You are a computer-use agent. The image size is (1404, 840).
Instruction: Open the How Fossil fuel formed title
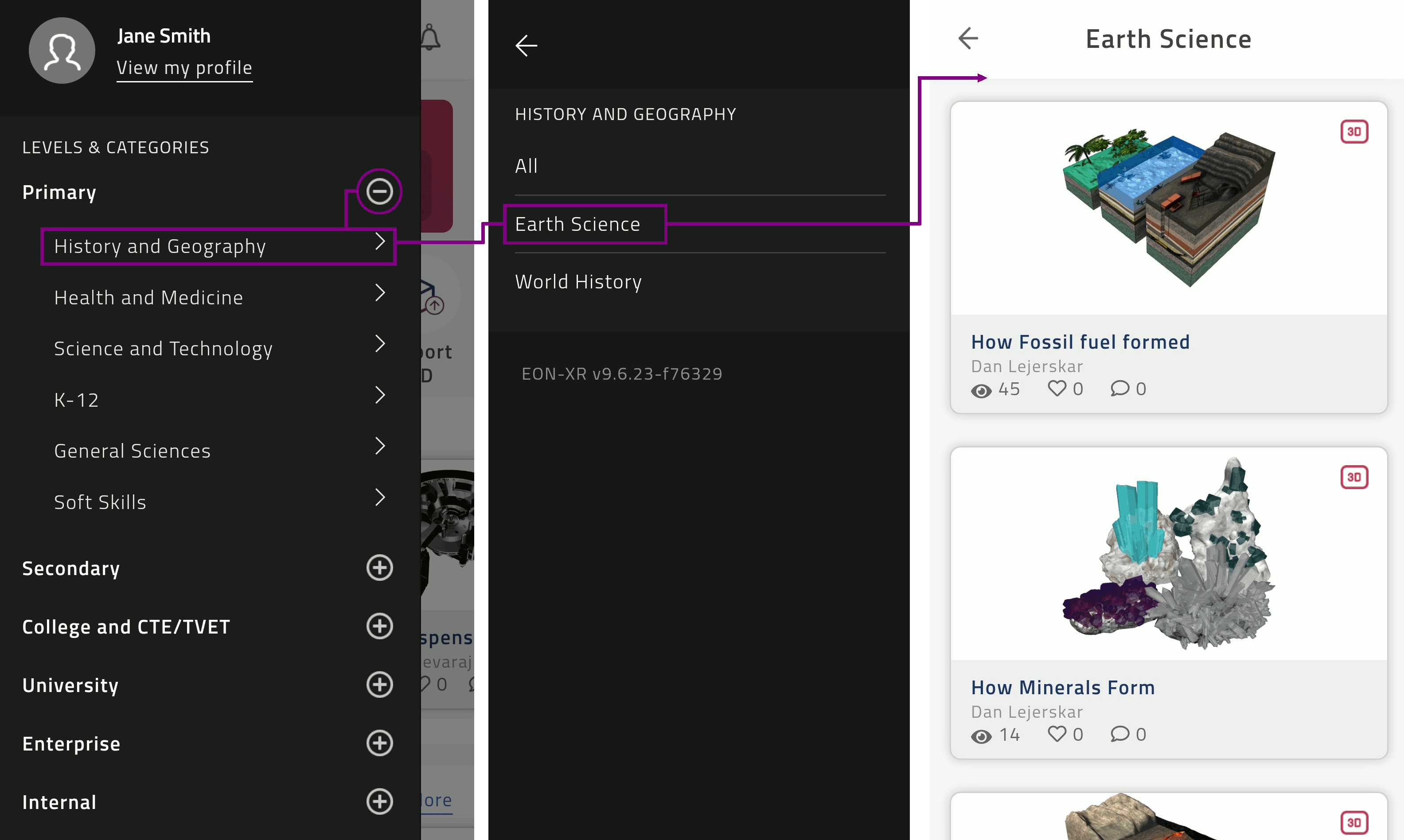[x=1080, y=342]
